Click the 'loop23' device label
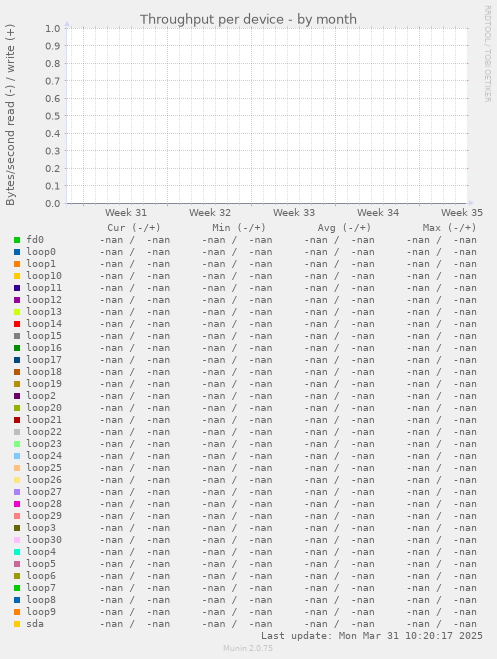The width and height of the screenshot is (497, 659). (44, 444)
